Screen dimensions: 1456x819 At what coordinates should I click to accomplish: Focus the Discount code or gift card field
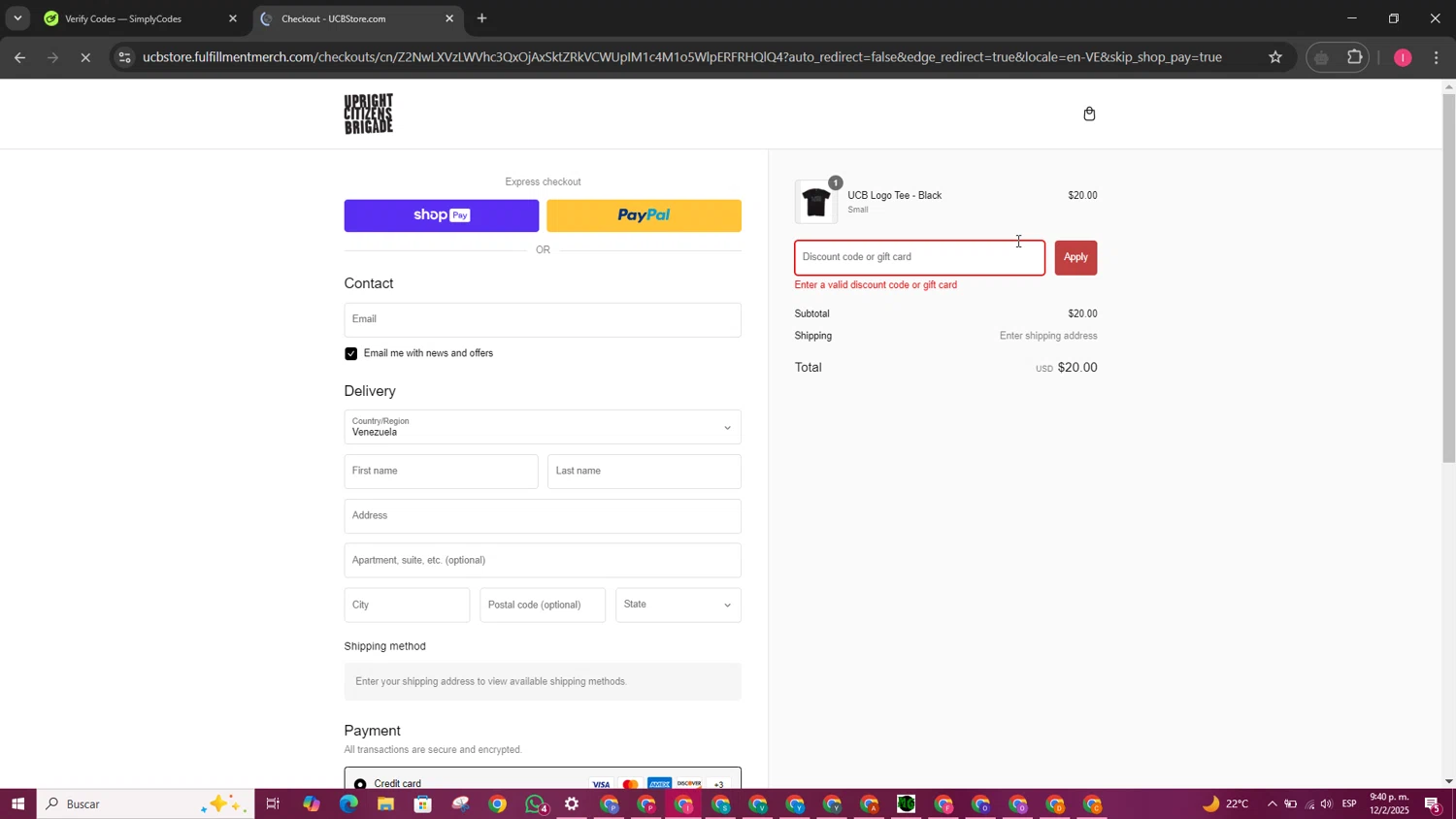point(920,257)
